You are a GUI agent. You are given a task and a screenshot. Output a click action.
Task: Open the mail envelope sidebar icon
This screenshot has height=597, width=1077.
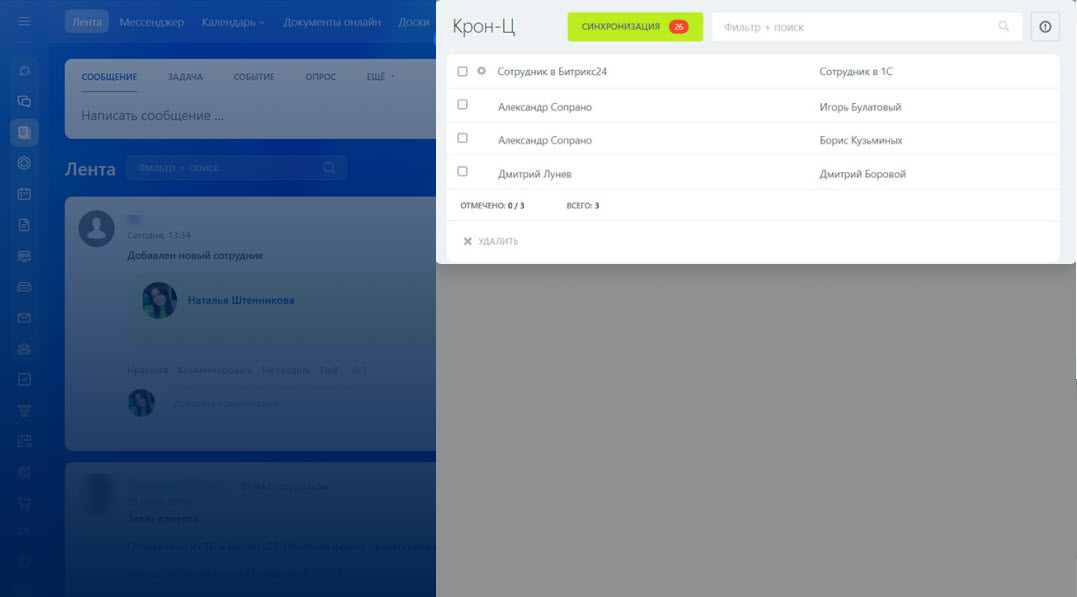[24, 318]
